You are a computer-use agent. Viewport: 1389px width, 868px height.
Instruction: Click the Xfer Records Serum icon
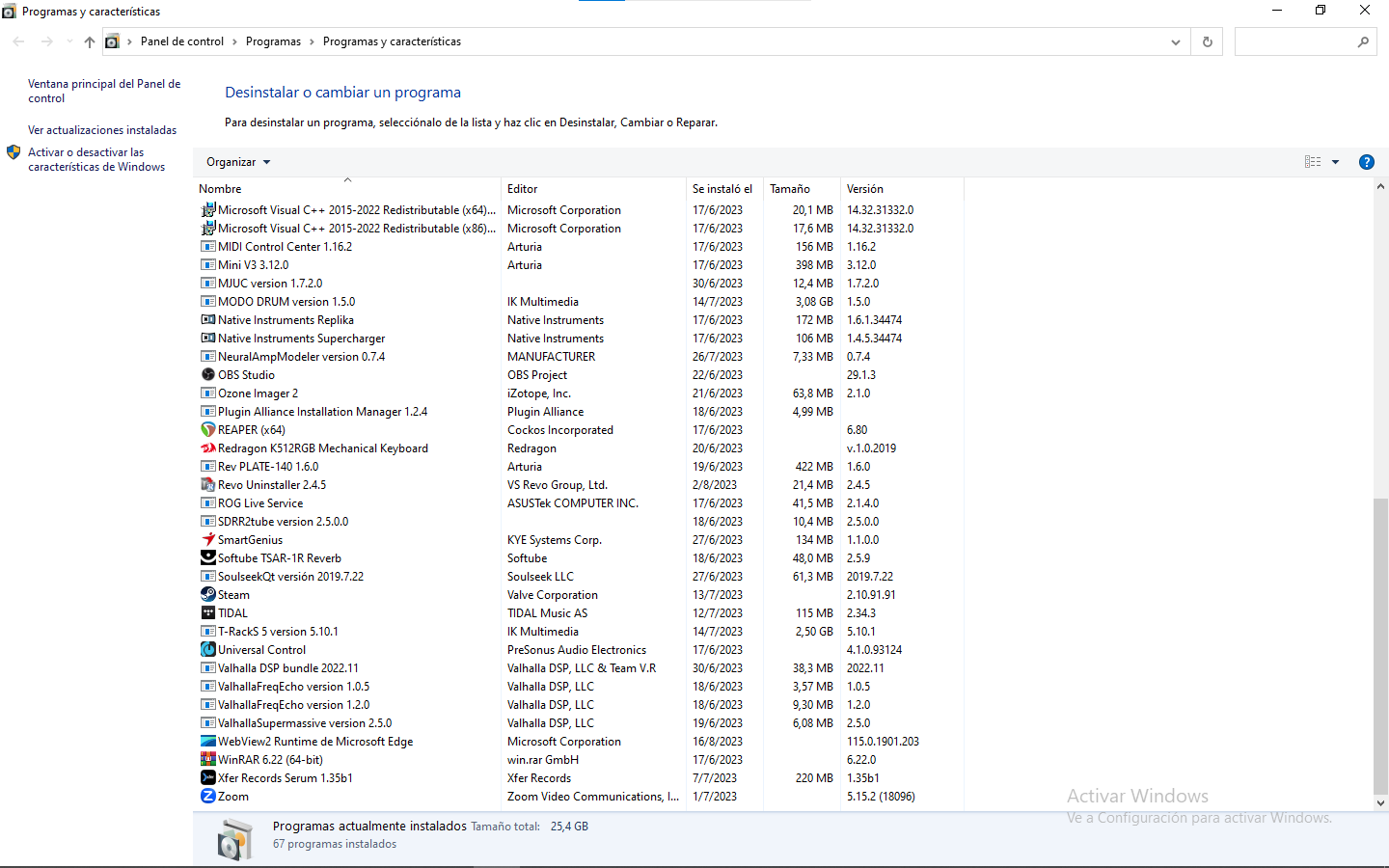[x=207, y=778]
